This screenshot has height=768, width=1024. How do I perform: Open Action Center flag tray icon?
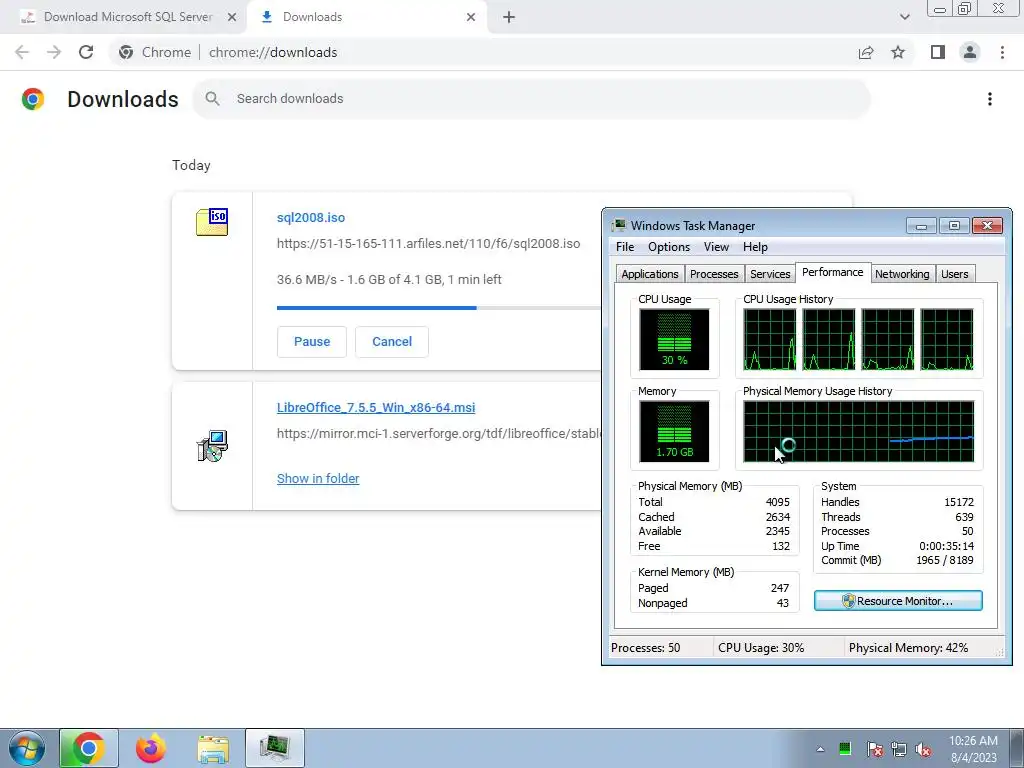click(874, 749)
